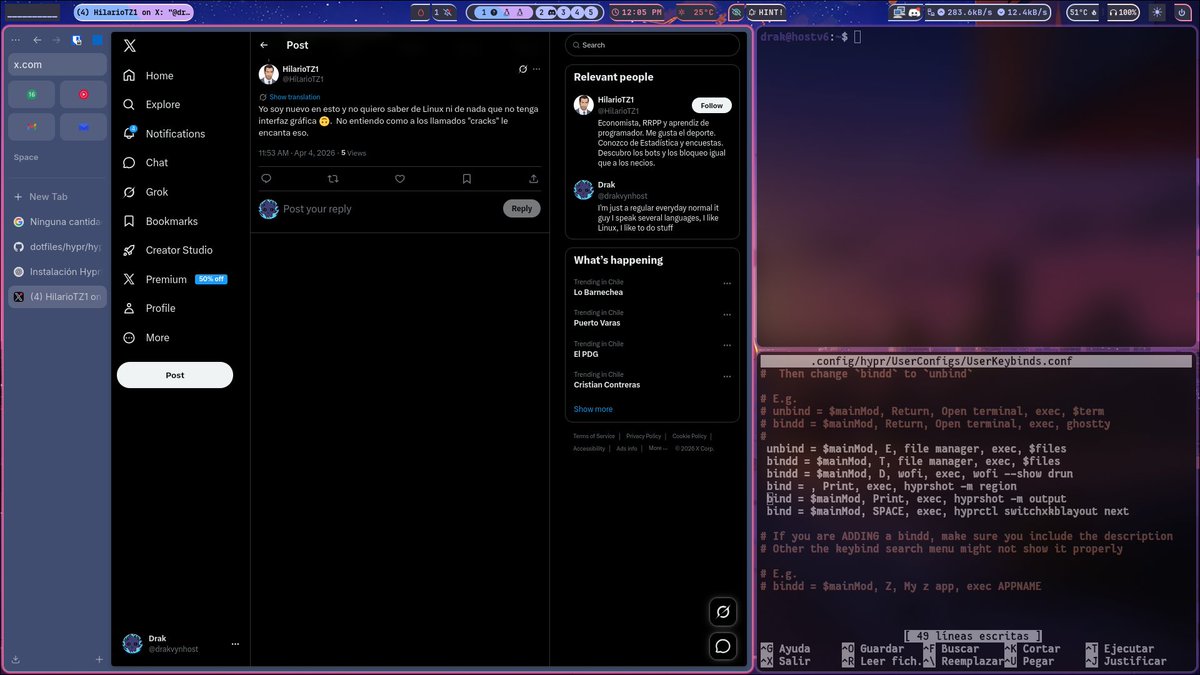
Task: Open Profile in X sidebar
Action: coord(148,308)
